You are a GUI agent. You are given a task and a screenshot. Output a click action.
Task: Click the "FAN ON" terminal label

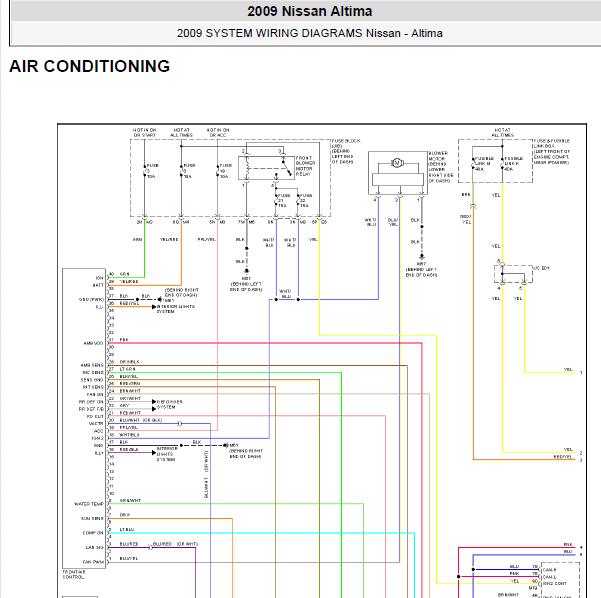(95, 394)
